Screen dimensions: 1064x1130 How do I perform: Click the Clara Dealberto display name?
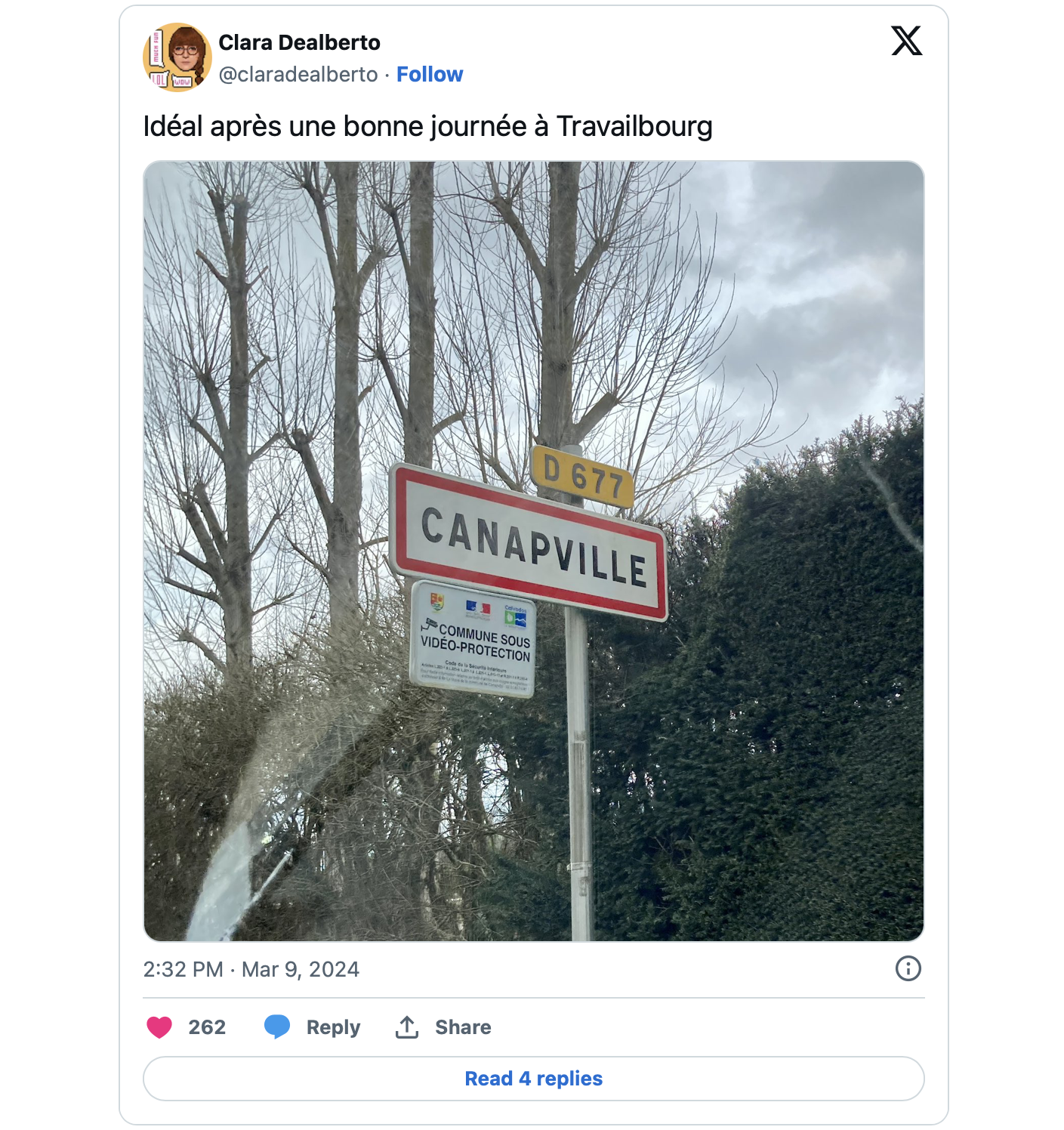(299, 42)
